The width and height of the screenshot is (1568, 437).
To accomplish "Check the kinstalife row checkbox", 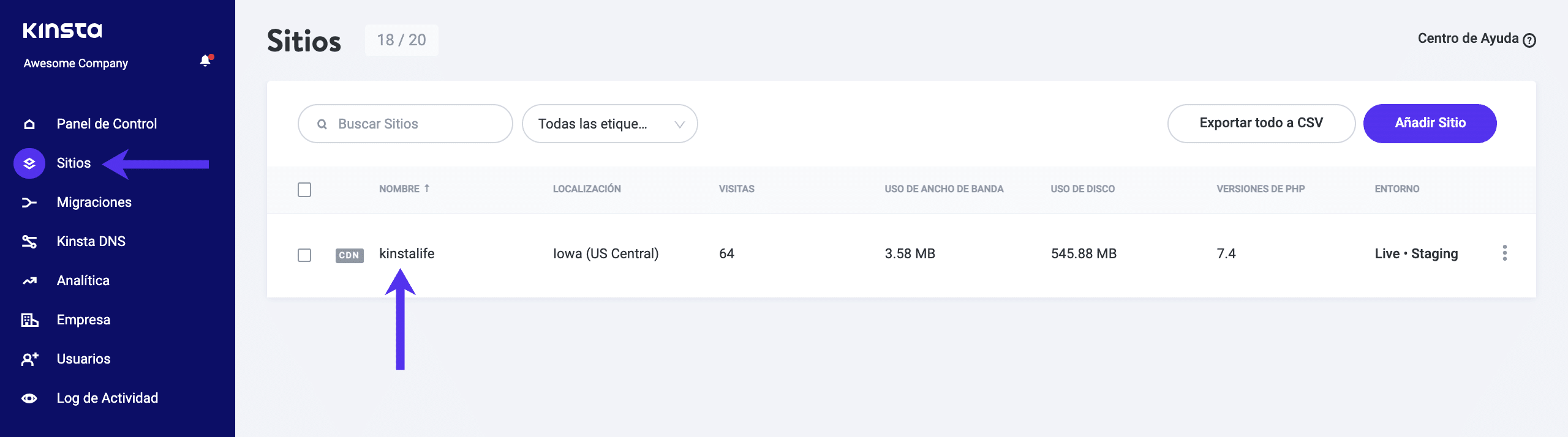I will pos(304,255).
